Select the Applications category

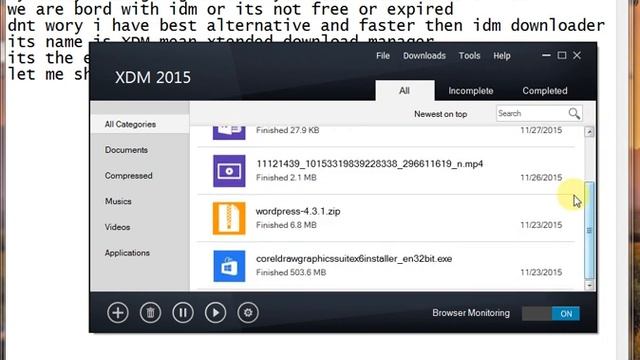click(127, 253)
